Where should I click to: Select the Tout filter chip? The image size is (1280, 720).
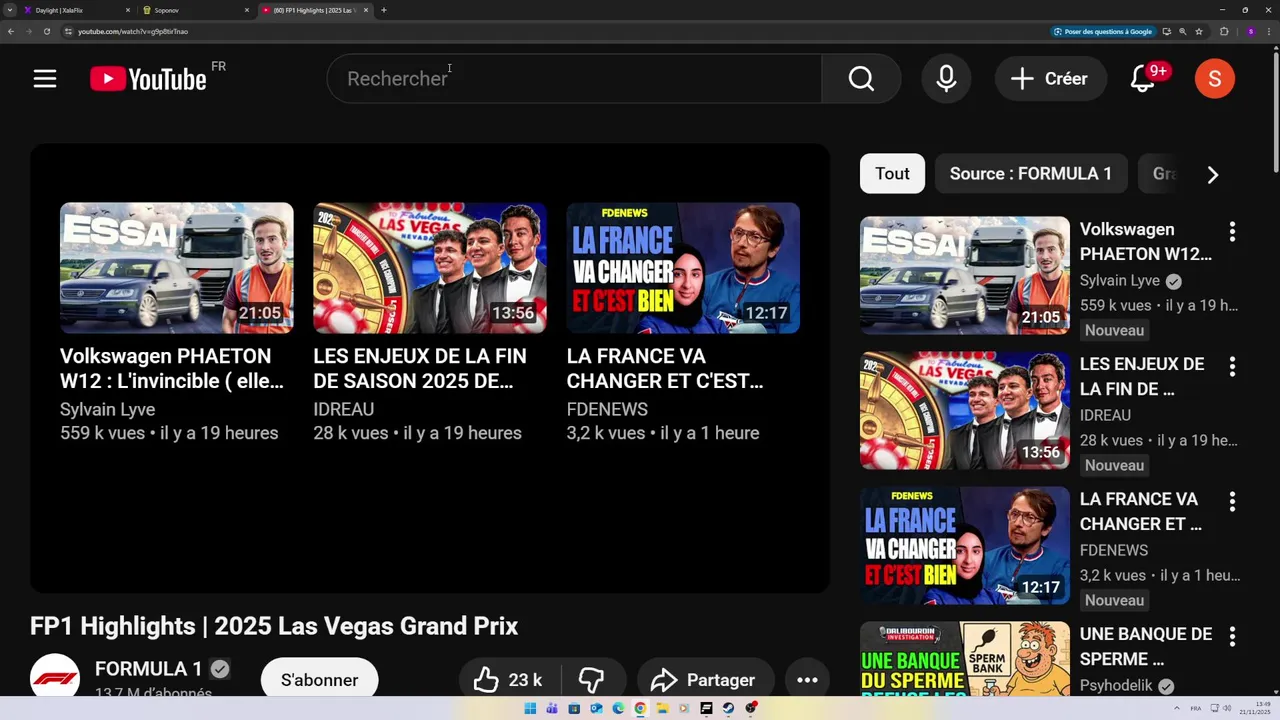coord(892,174)
